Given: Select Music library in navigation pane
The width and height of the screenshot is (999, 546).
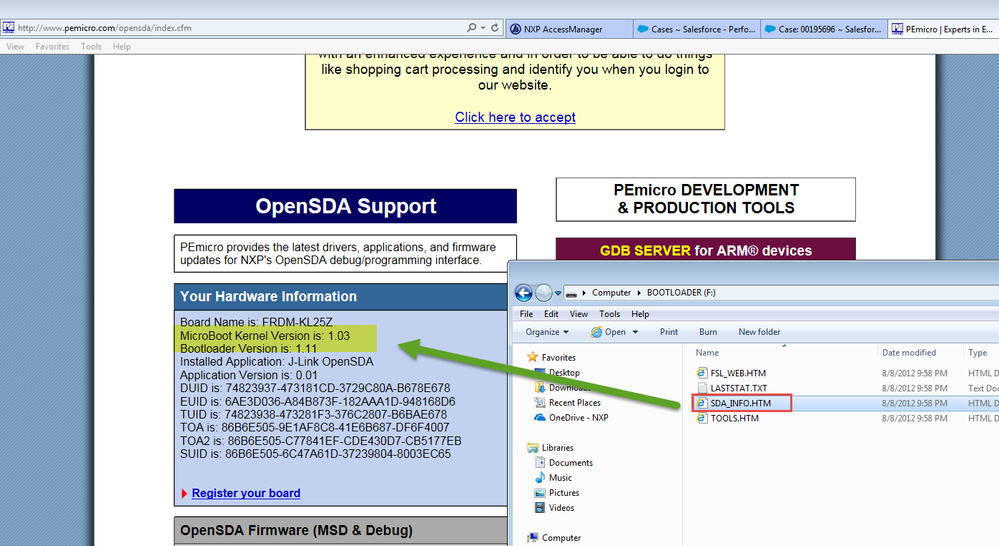Looking at the screenshot, I should 560,478.
